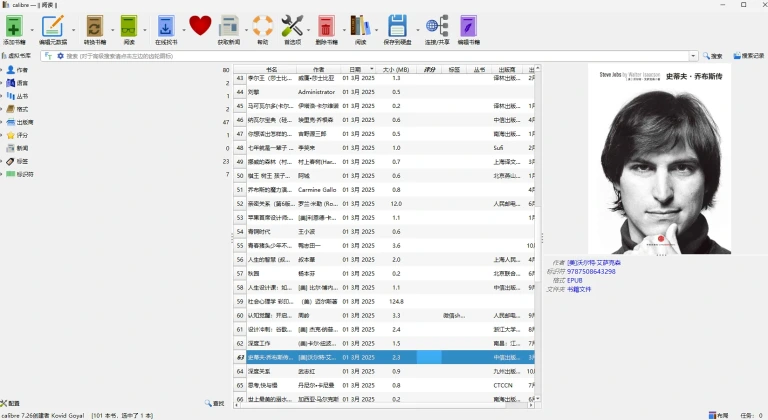The height and width of the screenshot is (420, 768).
Task: Click the red Remove books (删除书籍) icon
Action: pyautogui.click(x=326, y=26)
